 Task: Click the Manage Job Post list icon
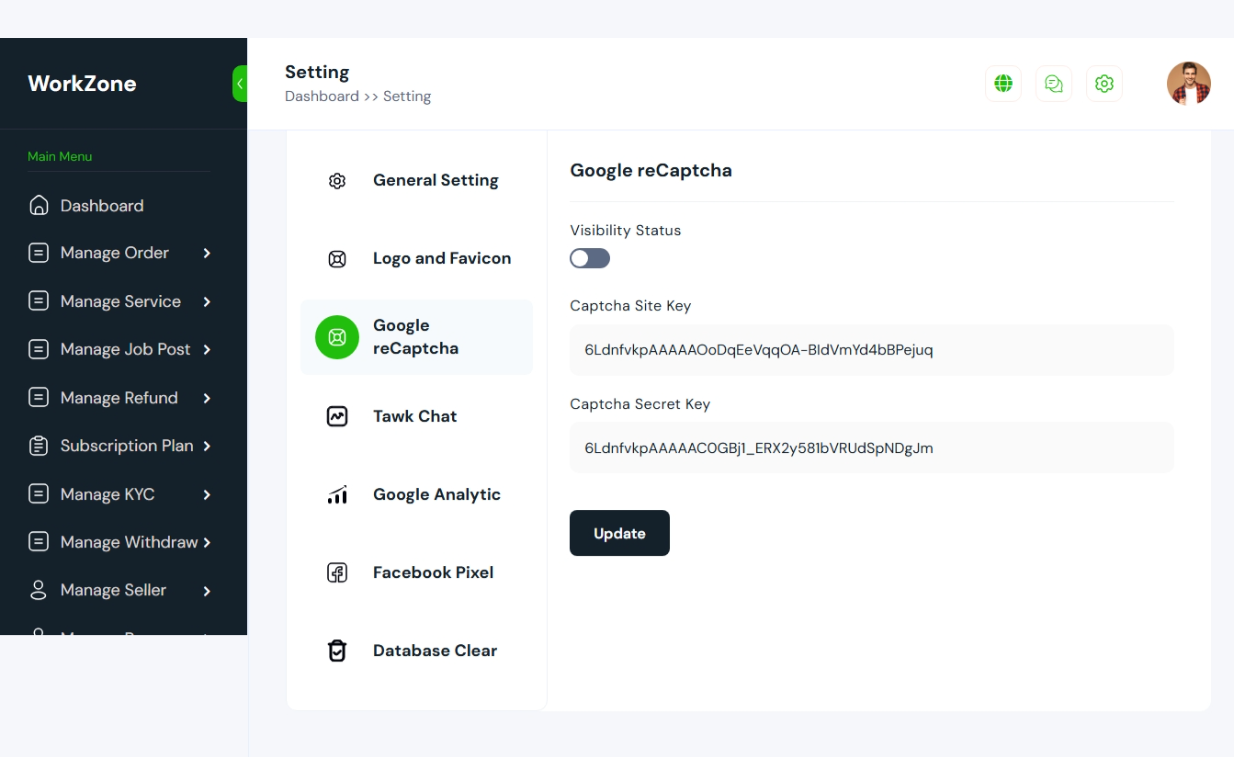click(39, 349)
